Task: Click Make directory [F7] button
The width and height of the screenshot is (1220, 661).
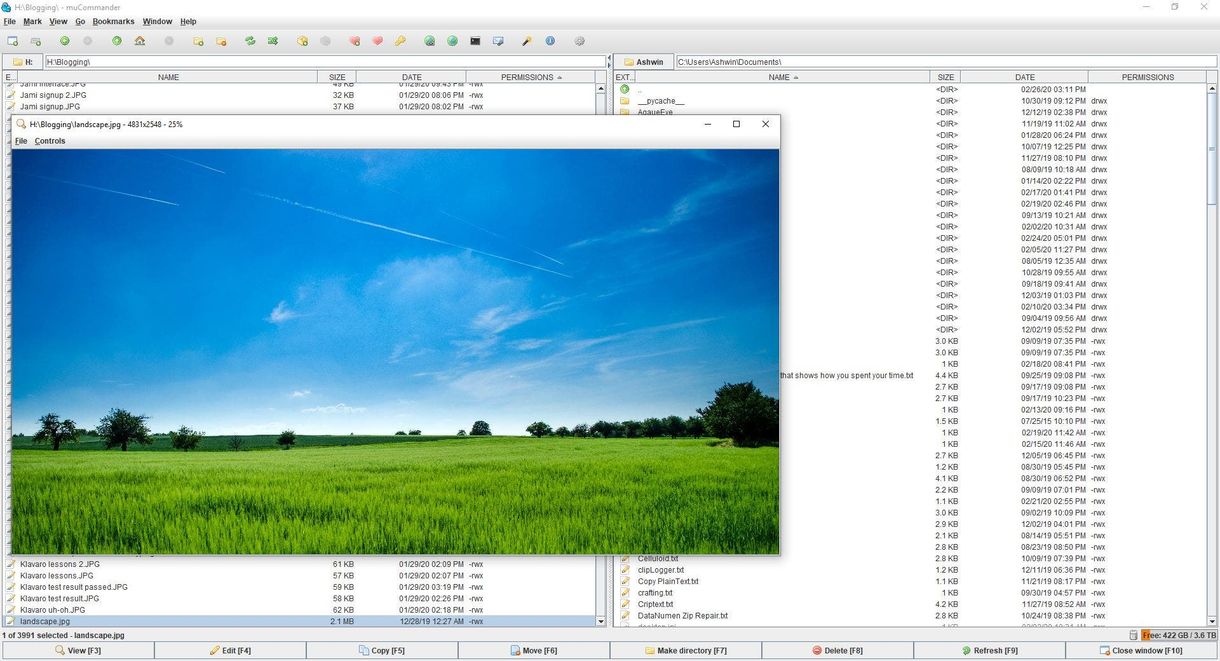Action: click(x=685, y=650)
